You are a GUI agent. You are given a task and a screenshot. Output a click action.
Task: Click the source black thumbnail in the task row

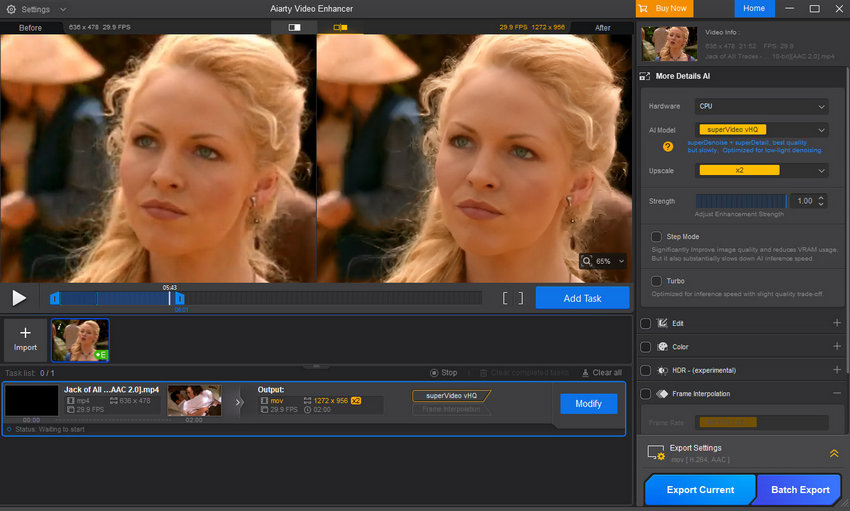pyautogui.click(x=31, y=400)
